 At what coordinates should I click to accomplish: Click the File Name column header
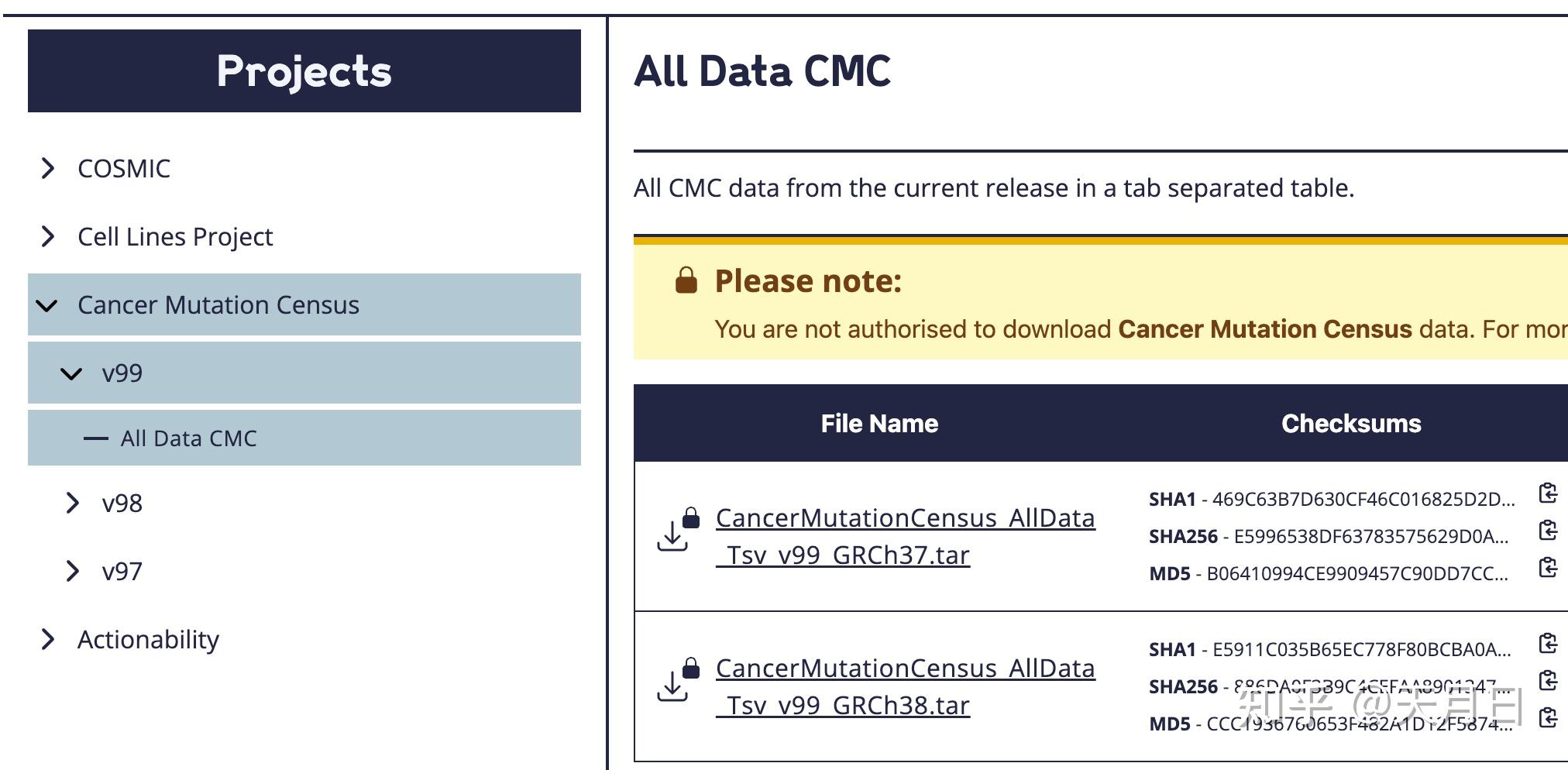[879, 424]
